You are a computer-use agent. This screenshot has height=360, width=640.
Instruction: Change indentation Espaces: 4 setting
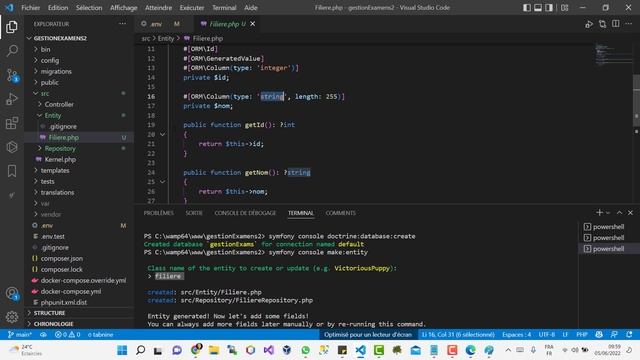coord(516,335)
